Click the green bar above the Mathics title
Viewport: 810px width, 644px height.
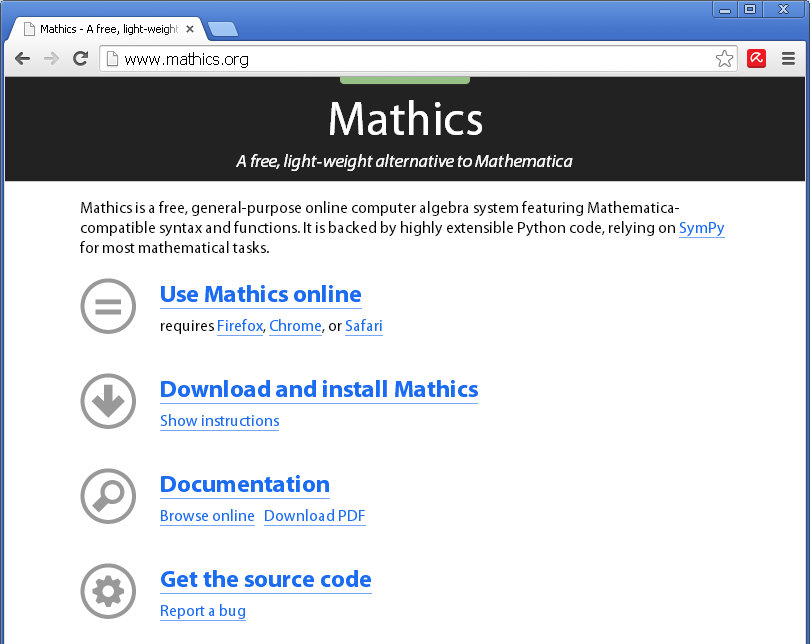click(x=404, y=80)
